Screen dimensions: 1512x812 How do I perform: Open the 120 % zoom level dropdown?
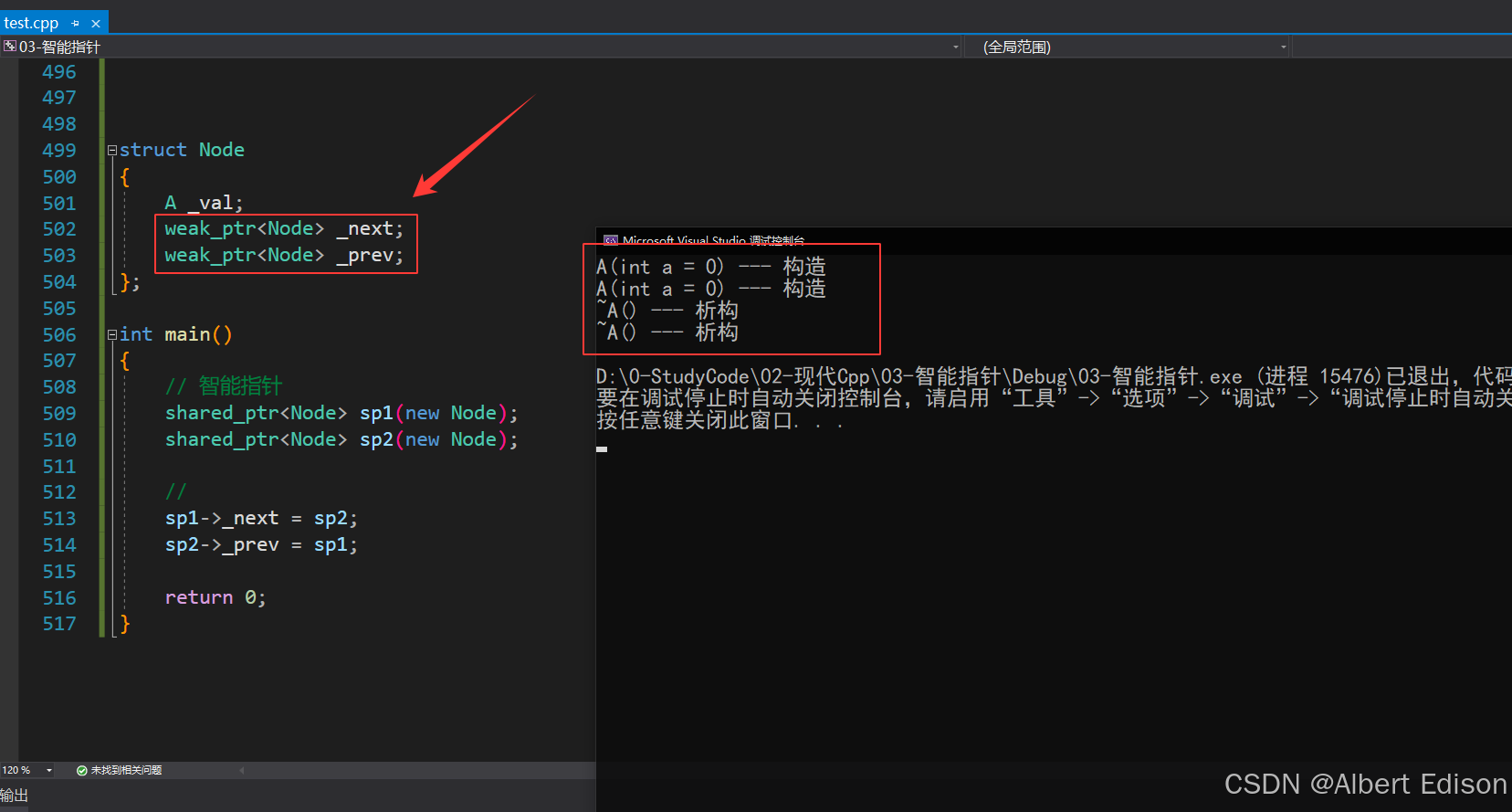(49, 770)
